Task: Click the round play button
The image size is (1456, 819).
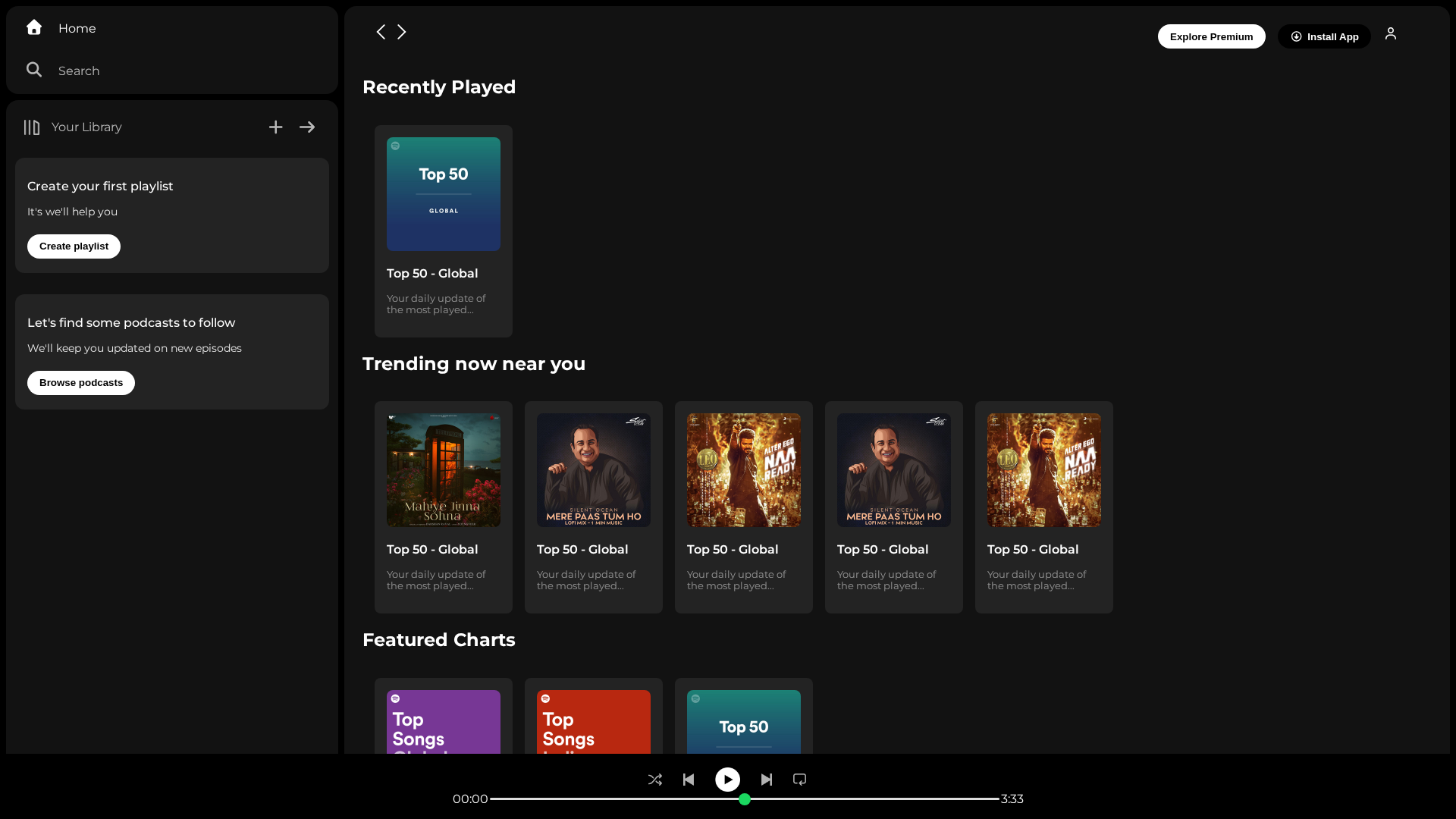Action: coord(727,780)
